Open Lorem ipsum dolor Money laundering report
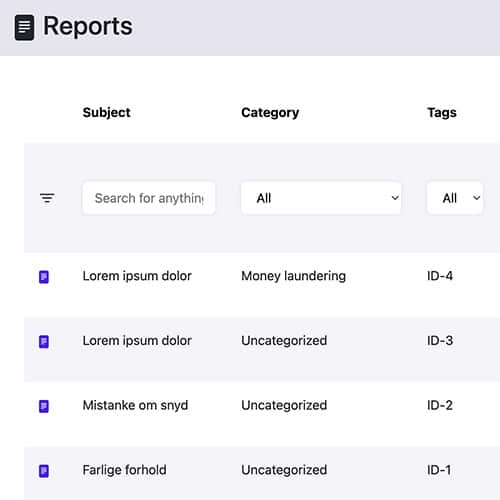 point(137,276)
